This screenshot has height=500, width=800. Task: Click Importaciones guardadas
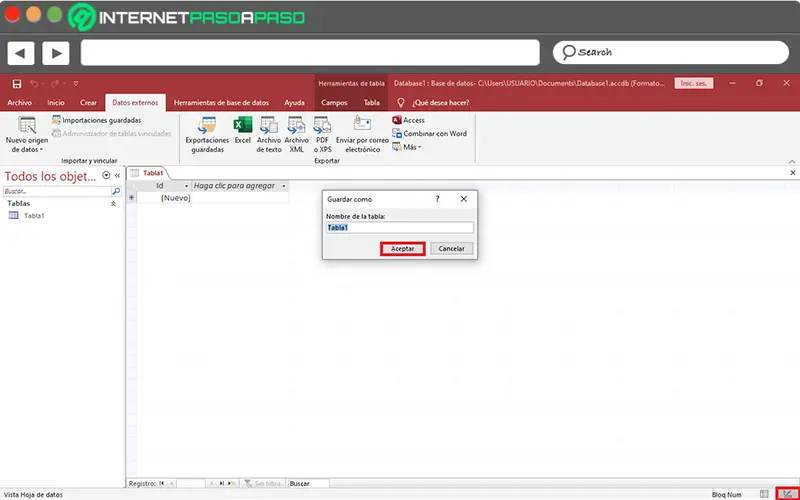[x=96, y=120]
